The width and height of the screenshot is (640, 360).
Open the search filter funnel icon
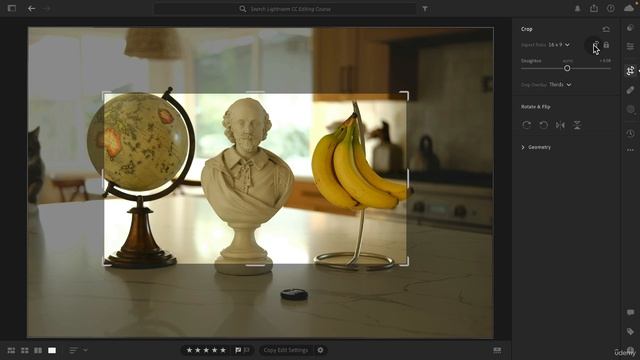click(425, 9)
